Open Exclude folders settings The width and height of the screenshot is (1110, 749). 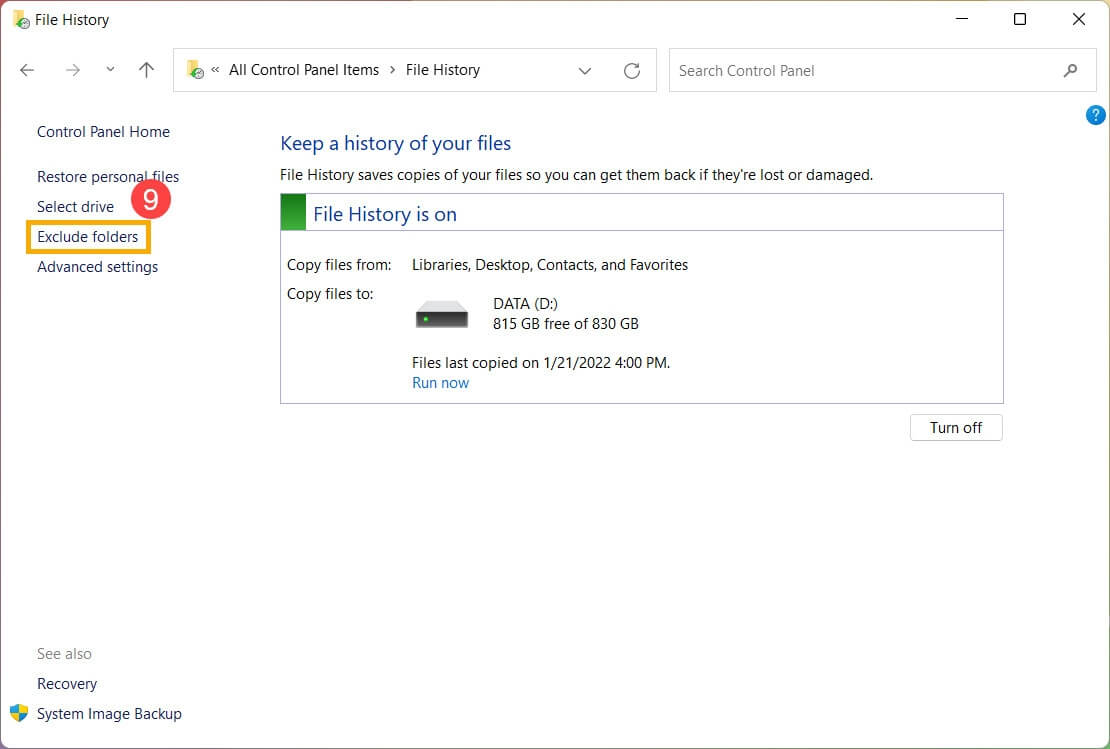(88, 237)
